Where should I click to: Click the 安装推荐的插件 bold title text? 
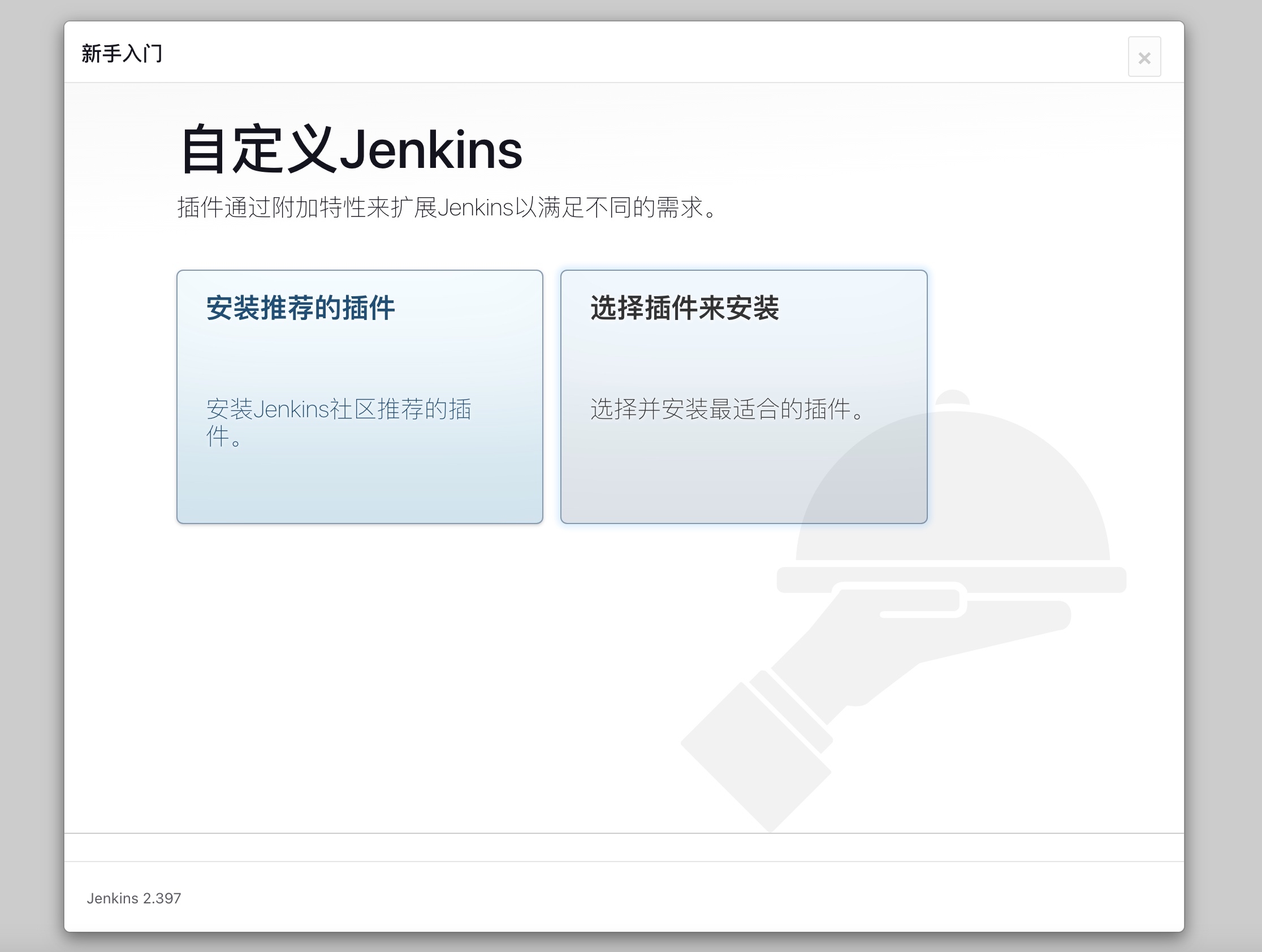click(x=300, y=308)
